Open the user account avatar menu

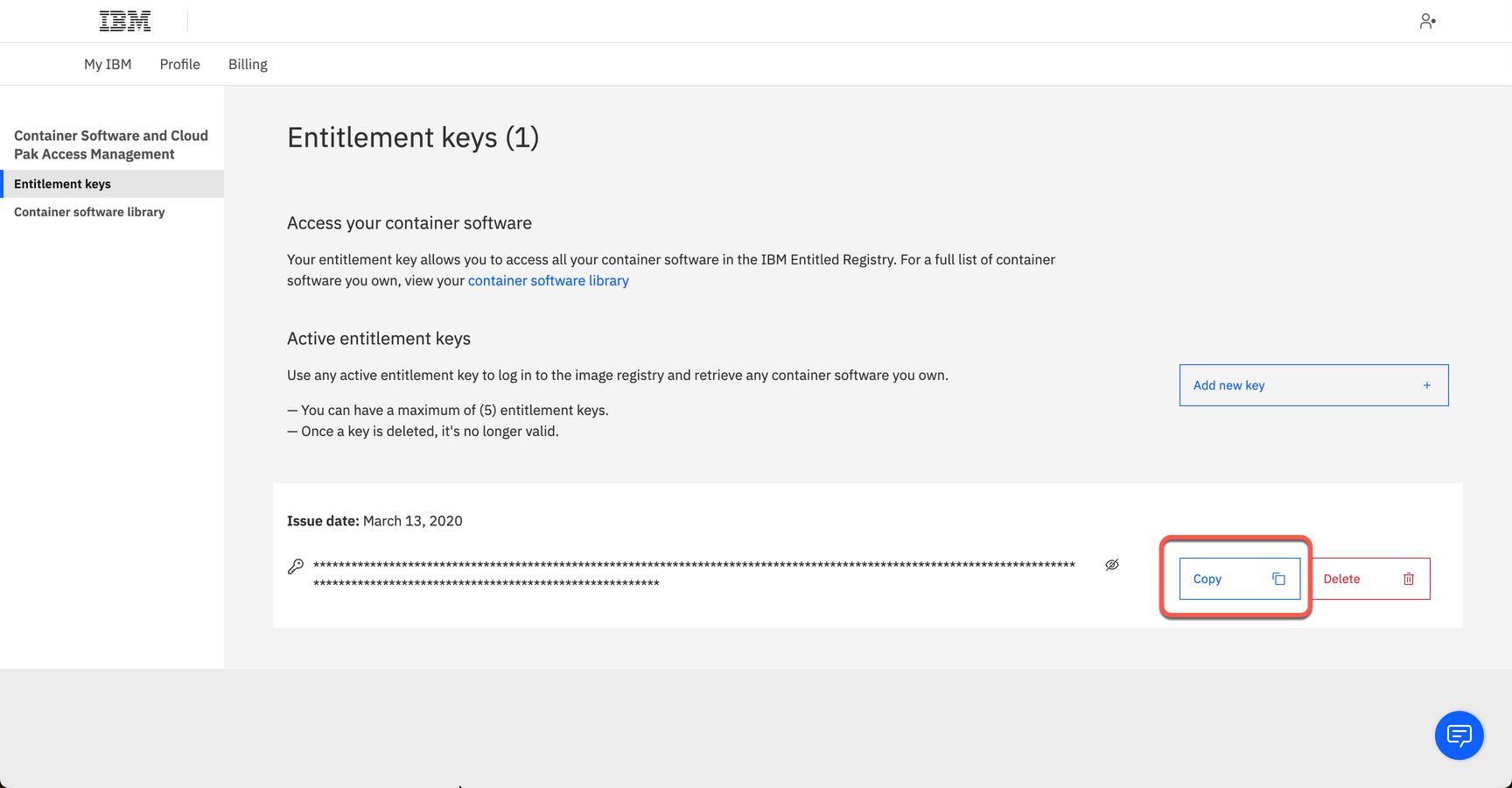(x=1427, y=20)
